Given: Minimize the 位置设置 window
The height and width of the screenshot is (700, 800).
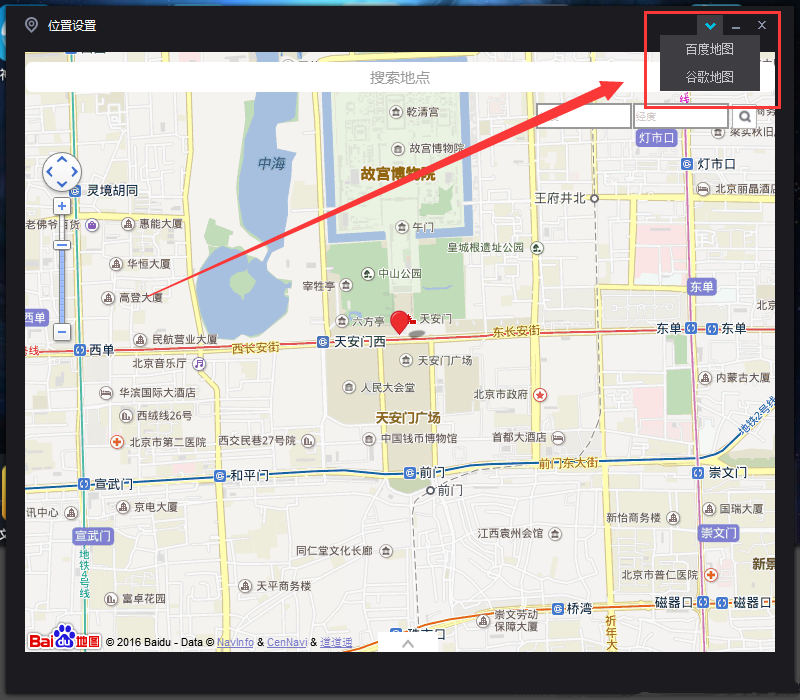Looking at the screenshot, I should (x=736, y=26).
